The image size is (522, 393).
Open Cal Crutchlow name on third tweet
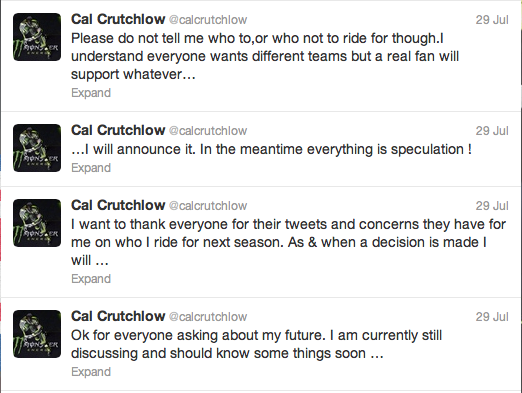point(118,205)
